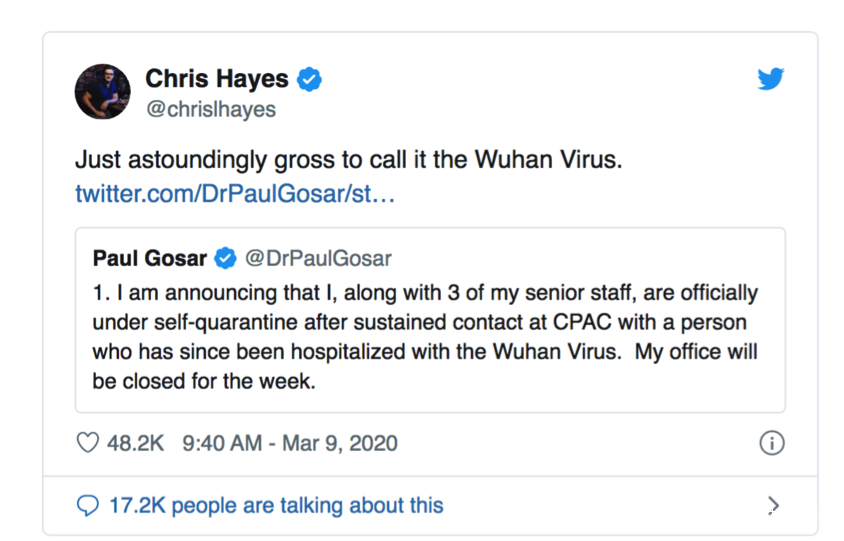The width and height of the screenshot is (844, 541).
Task: Open the tweet info icon
Action: click(x=771, y=443)
